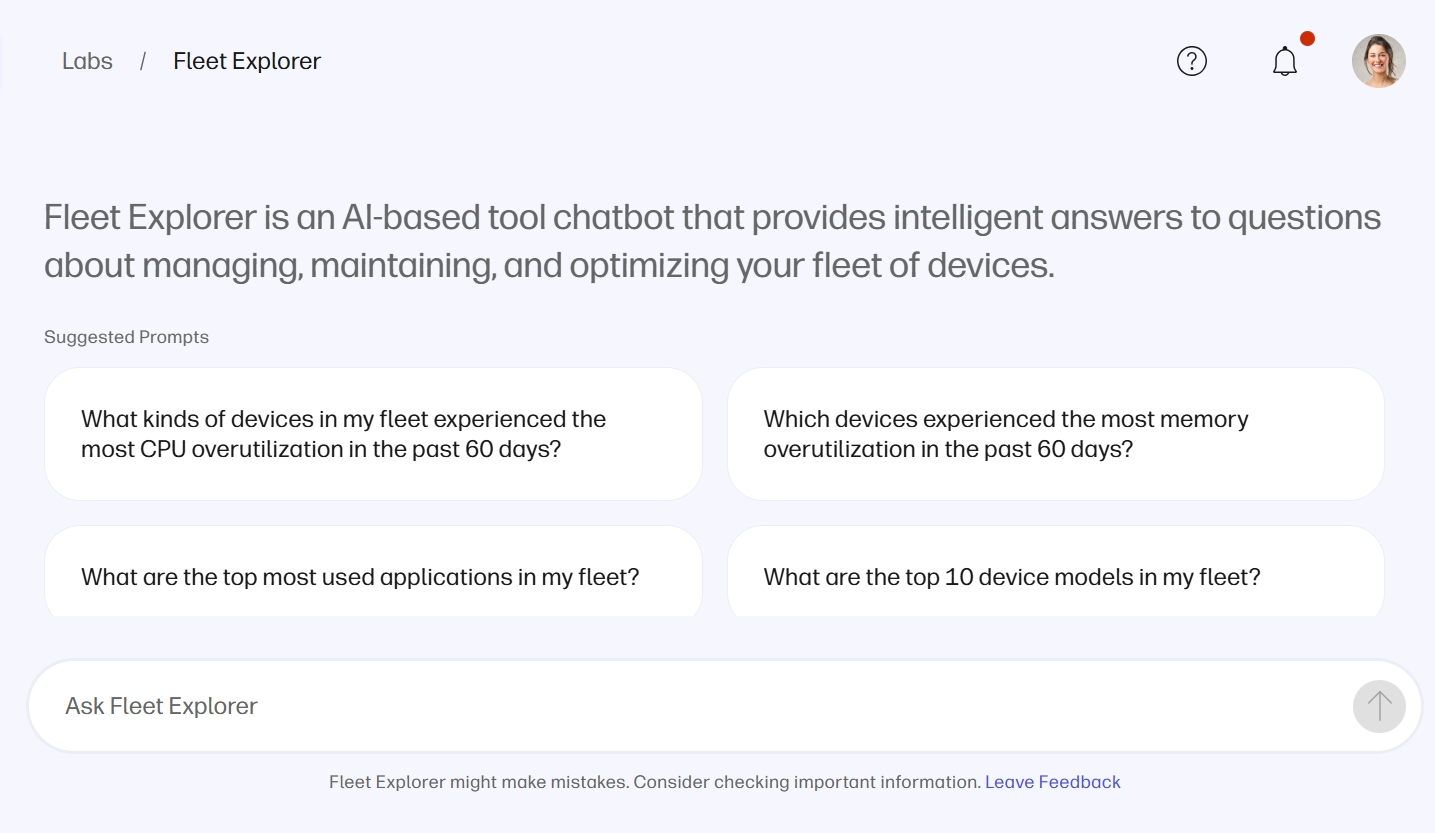Open the Help question mark icon
Screen dimensions: 1435x833
pyautogui.click(x=1192, y=61)
